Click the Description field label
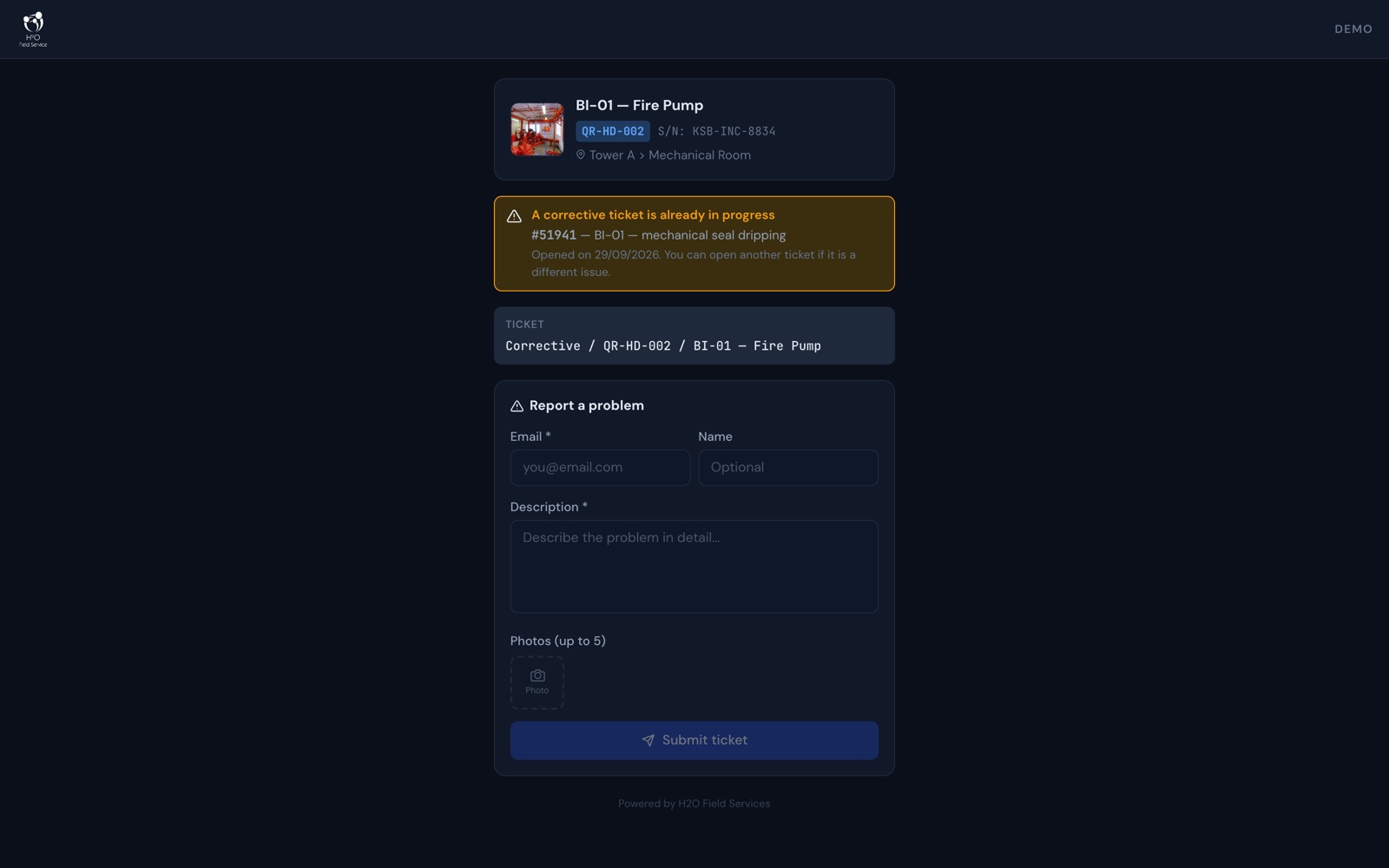 point(549,507)
